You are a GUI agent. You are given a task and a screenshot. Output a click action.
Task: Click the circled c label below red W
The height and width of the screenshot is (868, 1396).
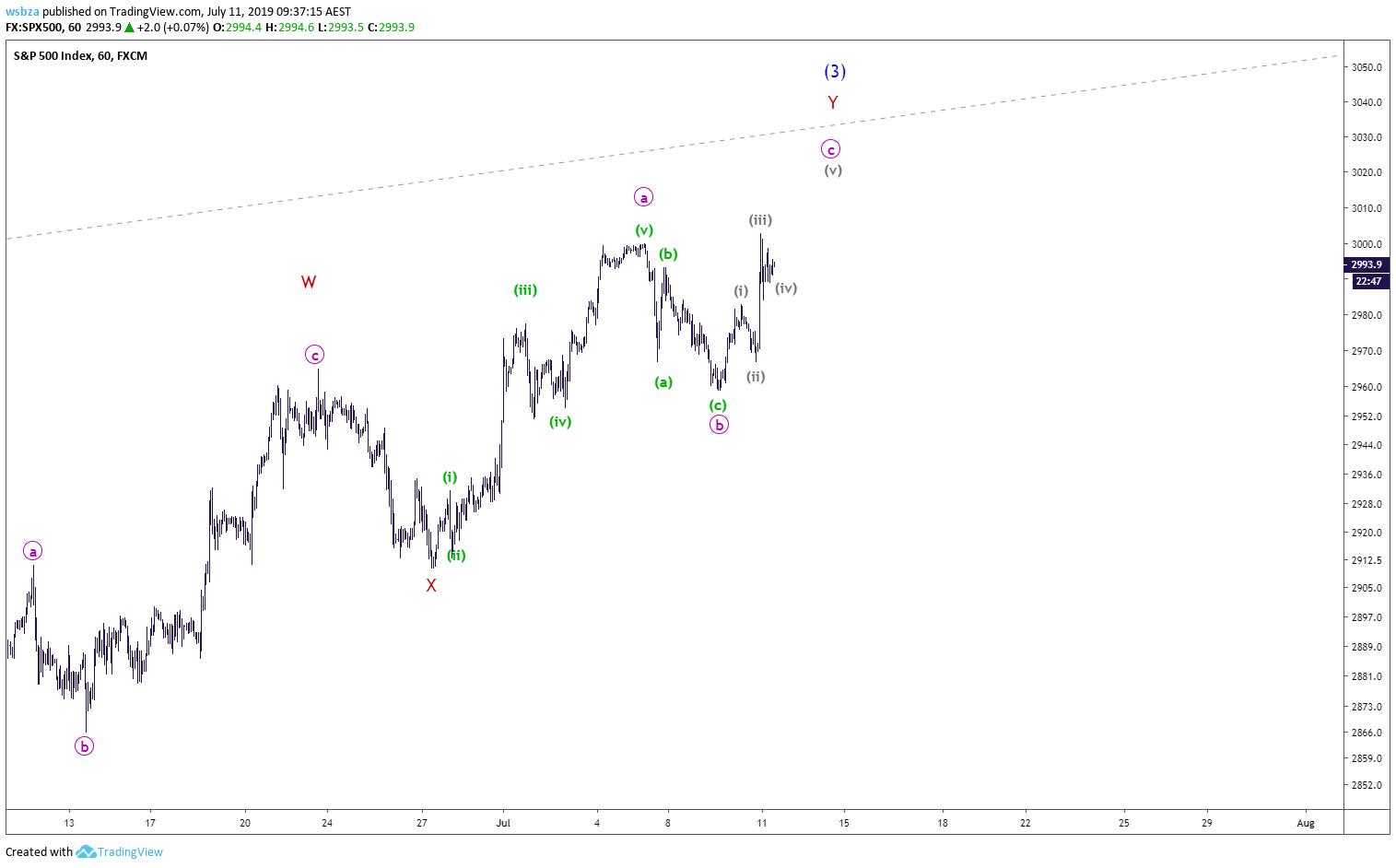315,355
